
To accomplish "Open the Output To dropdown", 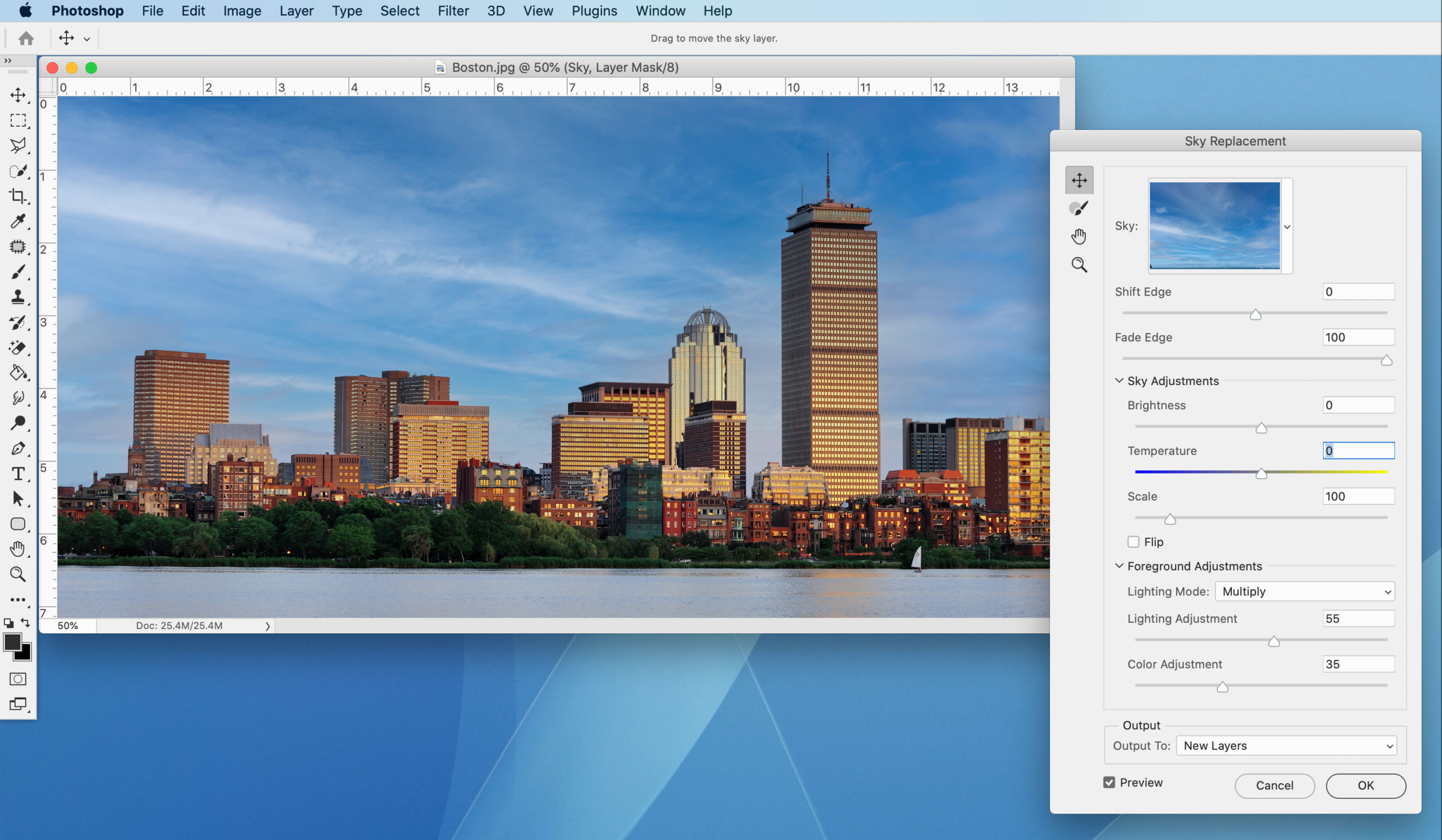I will 1287,745.
